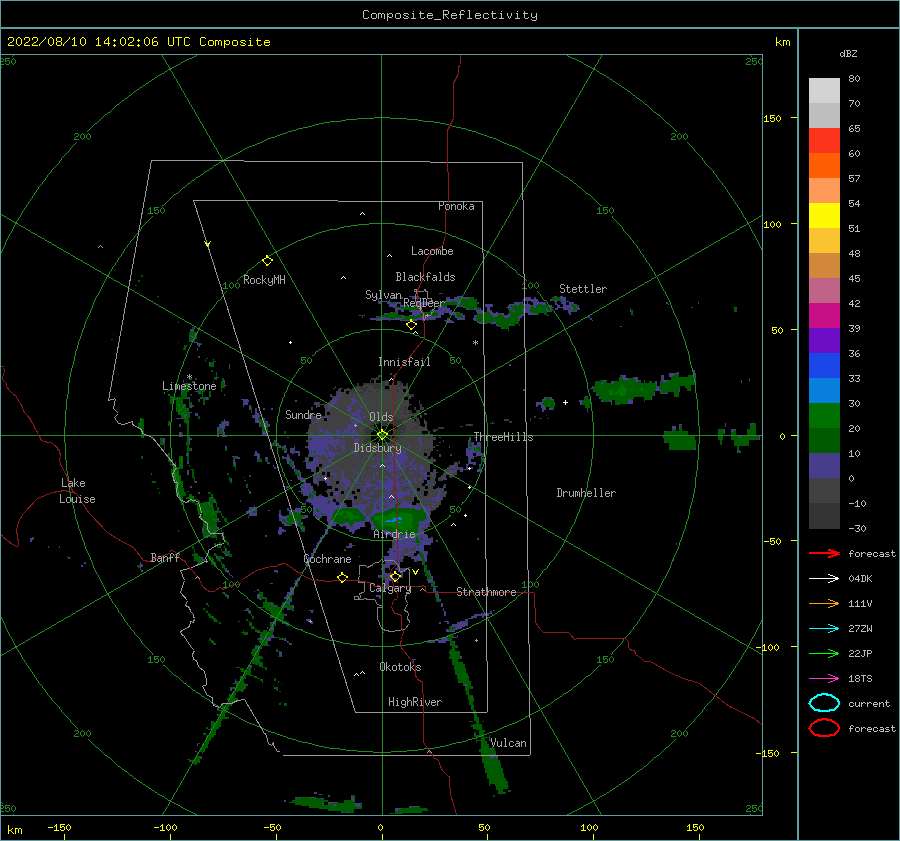The width and height of the screenshot is (900, 841).
Task: Click the red forecast arrow legend icon
Action: (x=824, y=553)
